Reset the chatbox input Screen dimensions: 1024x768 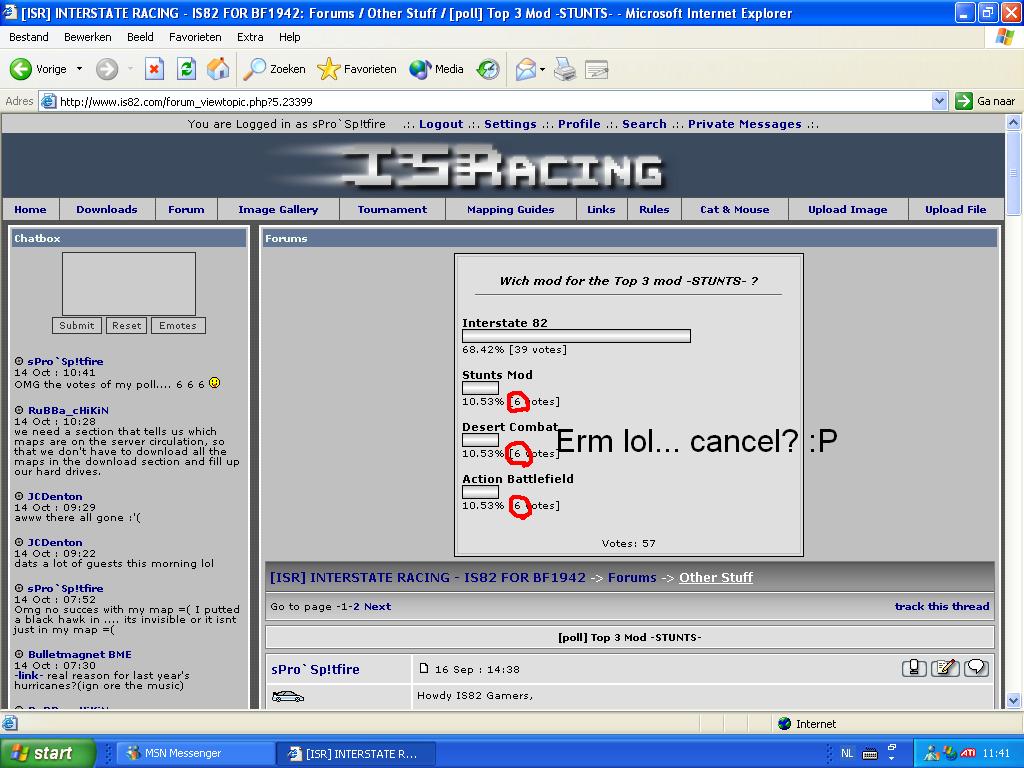click(x=126, y=325)
